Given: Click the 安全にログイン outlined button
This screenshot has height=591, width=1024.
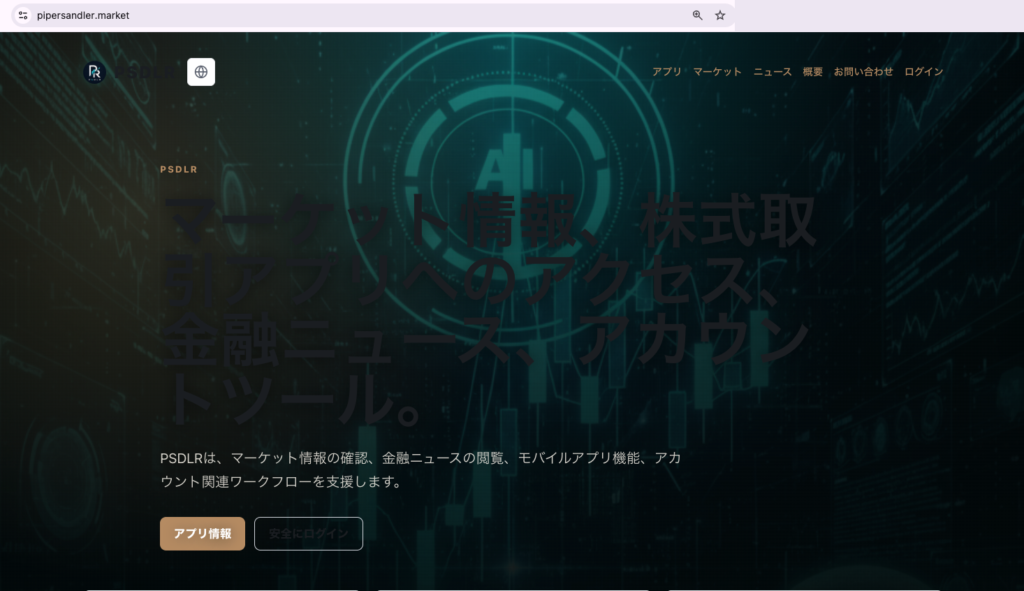Looking at the screenshot, I should point(308,534).
